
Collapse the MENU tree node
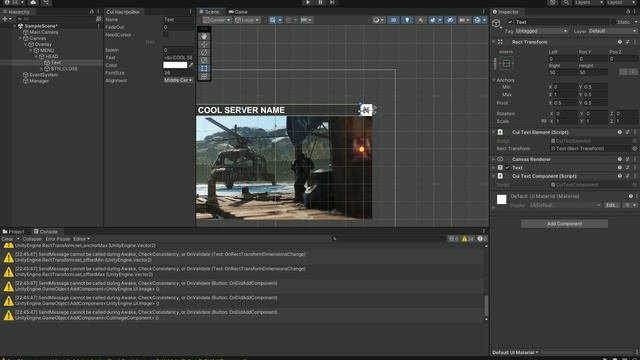[31, 50]
